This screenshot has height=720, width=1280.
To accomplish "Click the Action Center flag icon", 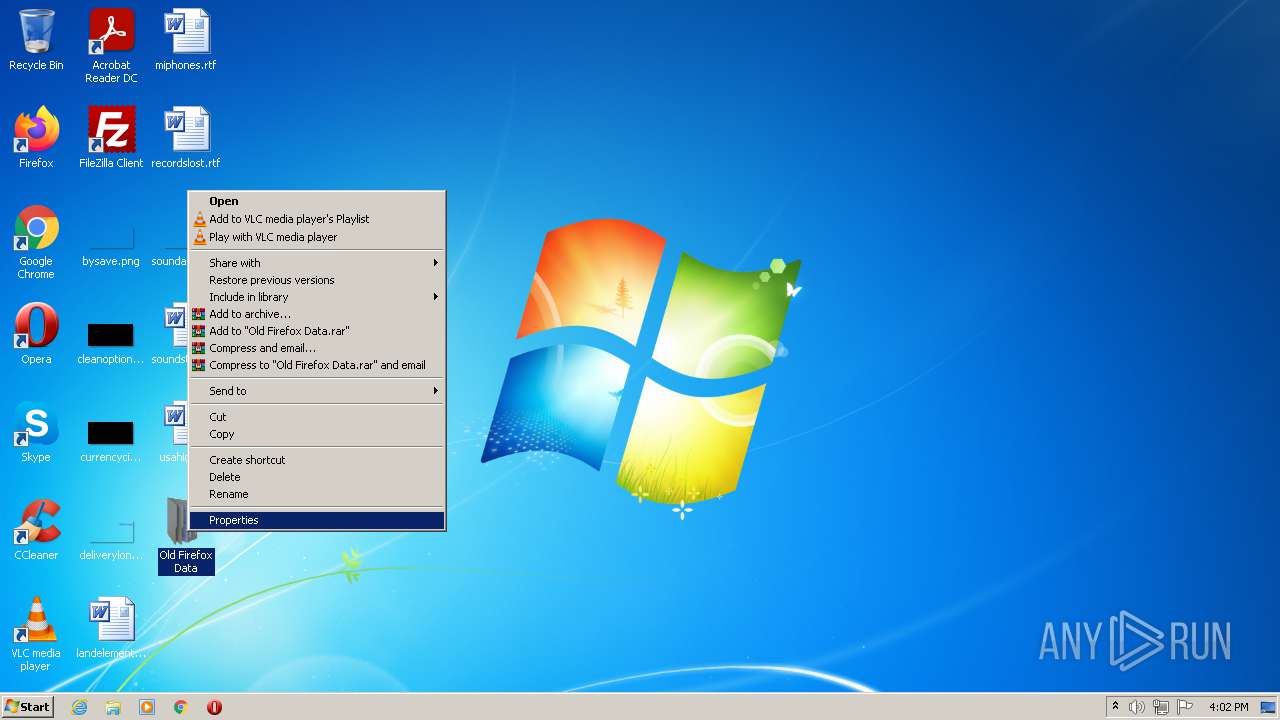I will click(1184, 707).
